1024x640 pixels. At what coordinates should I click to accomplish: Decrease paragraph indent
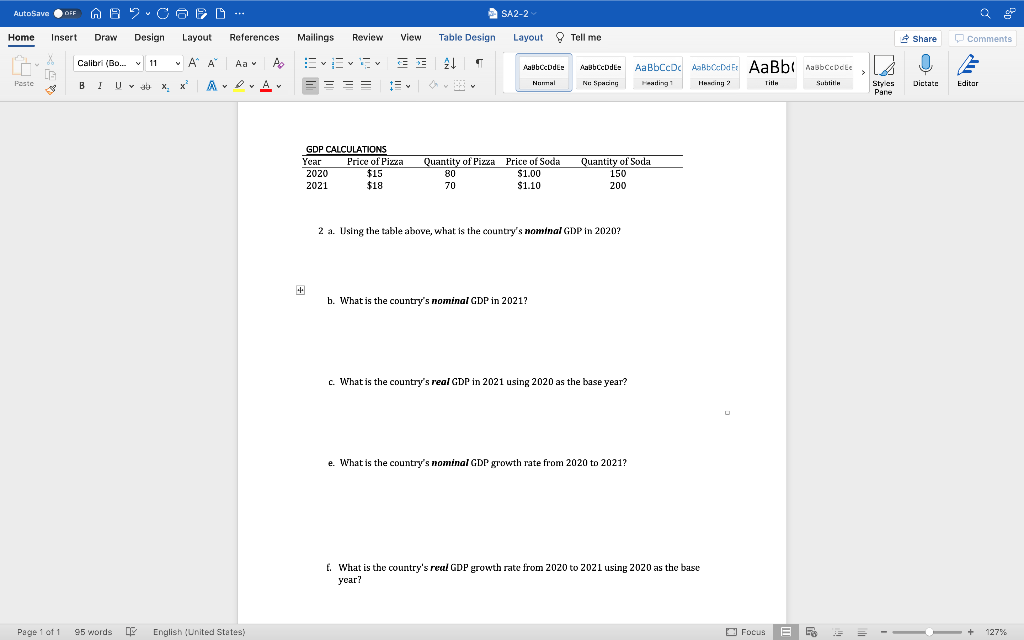(x=402, y=63)
